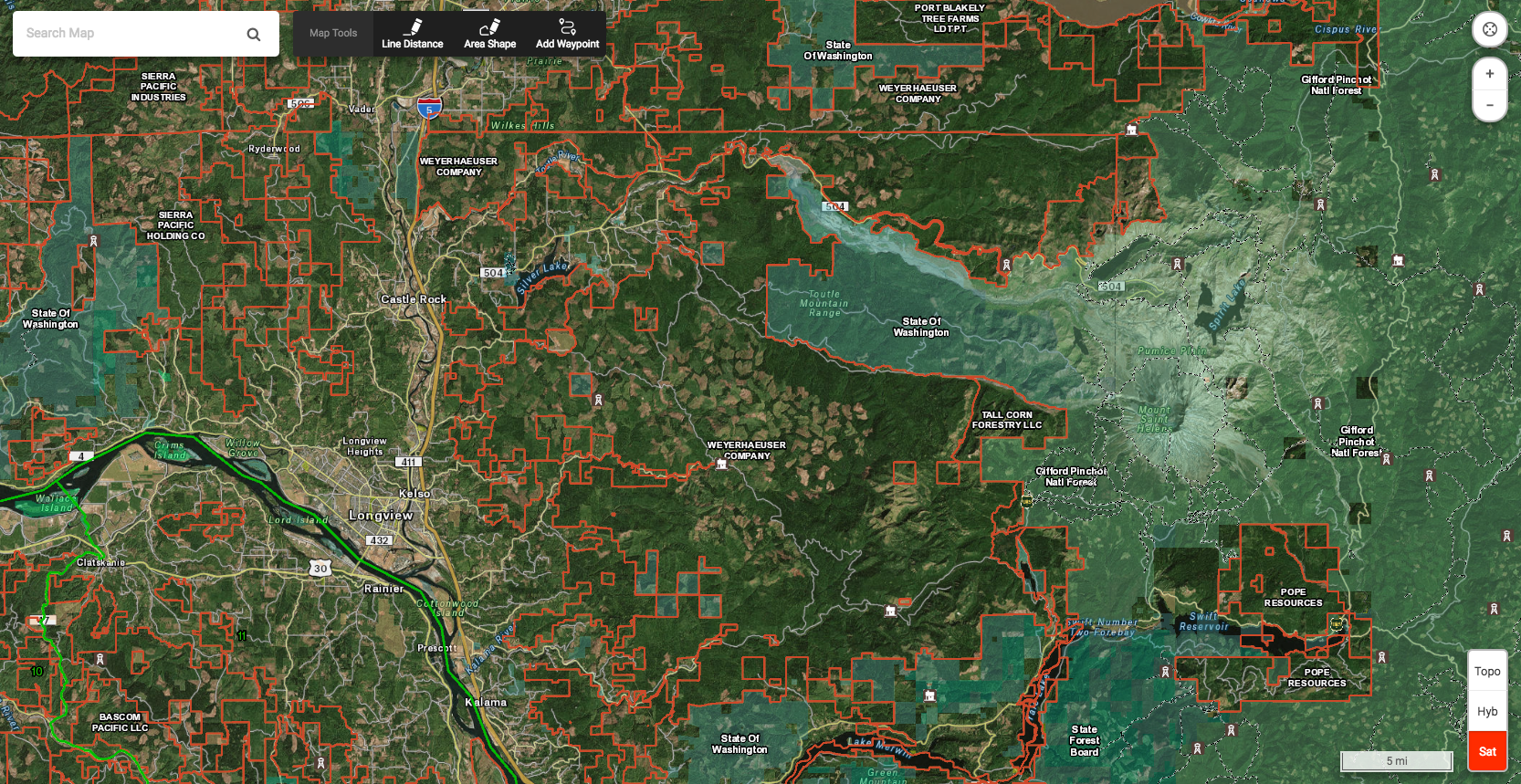Click the US 30 route shield
The width and height of the screenshot is (1521, 784).
[x=320, y=568]
